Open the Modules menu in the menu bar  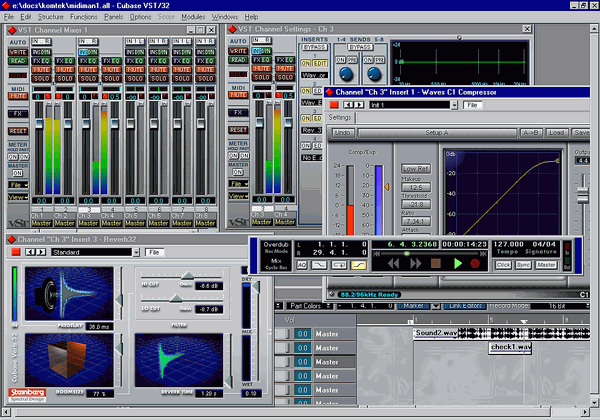point(193,17)
